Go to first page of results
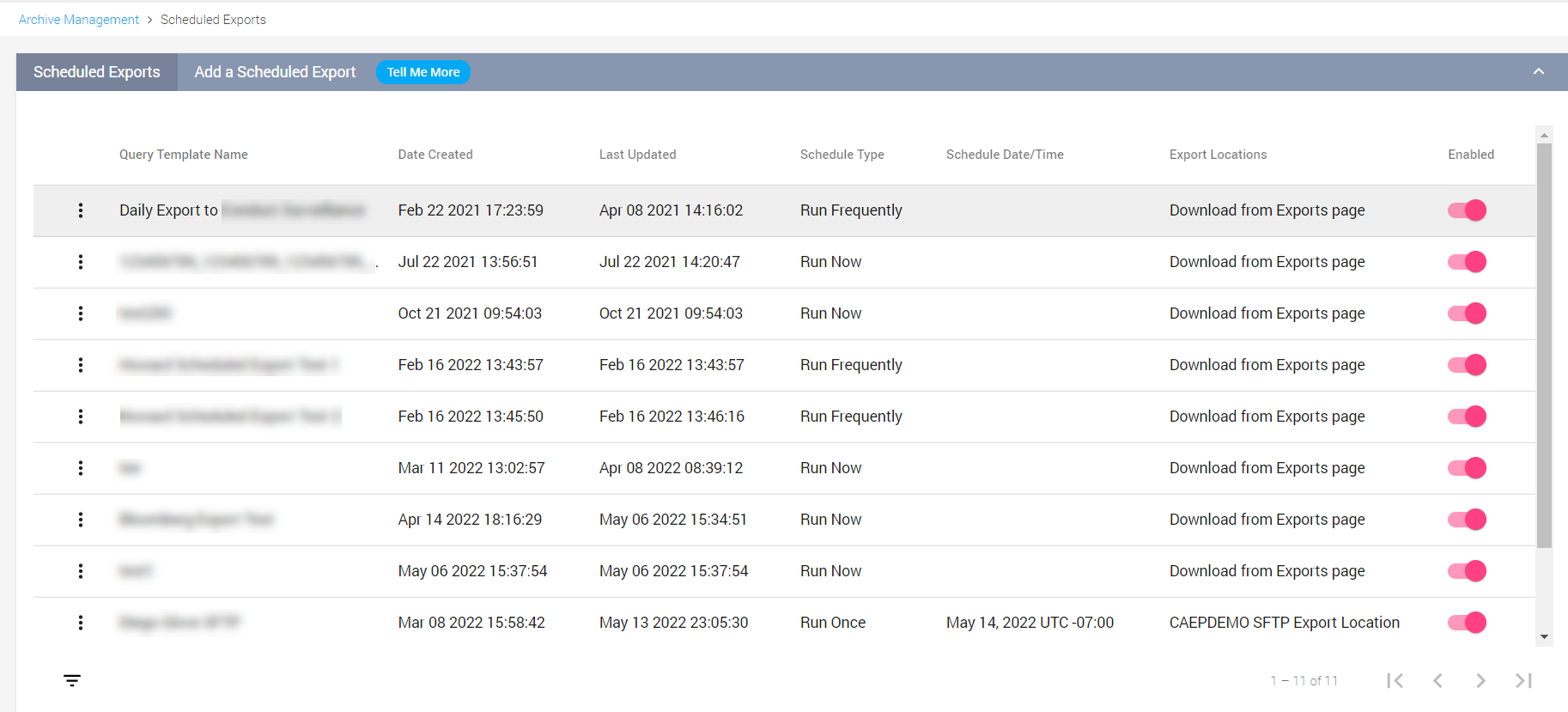 1395,681
